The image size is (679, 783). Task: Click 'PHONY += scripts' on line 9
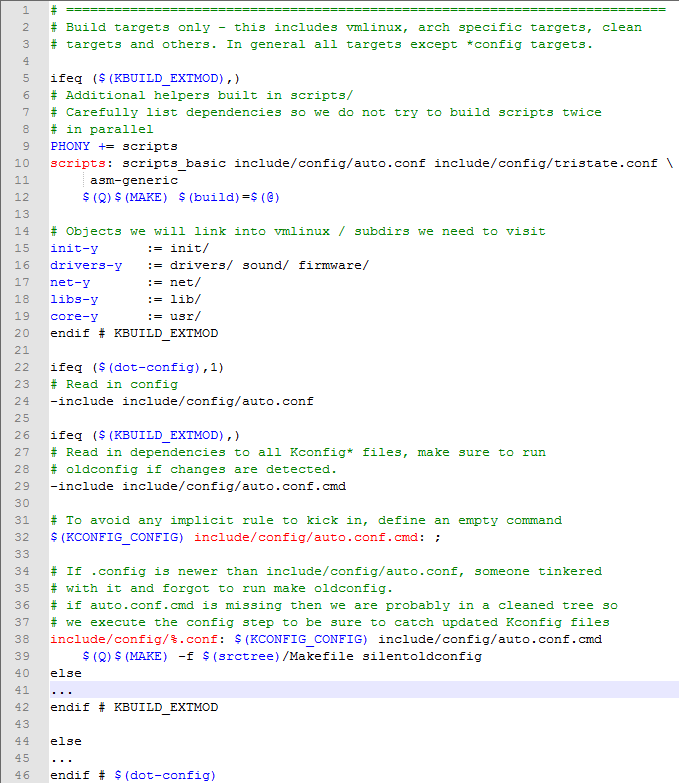click(114, 146)
